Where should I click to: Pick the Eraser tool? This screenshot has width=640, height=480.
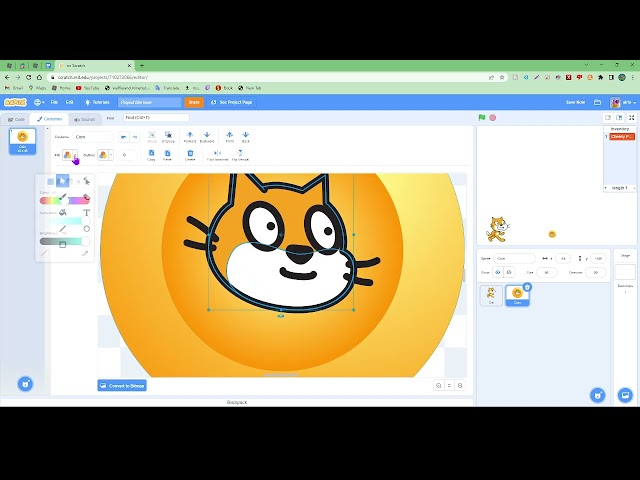coord(87,197)
